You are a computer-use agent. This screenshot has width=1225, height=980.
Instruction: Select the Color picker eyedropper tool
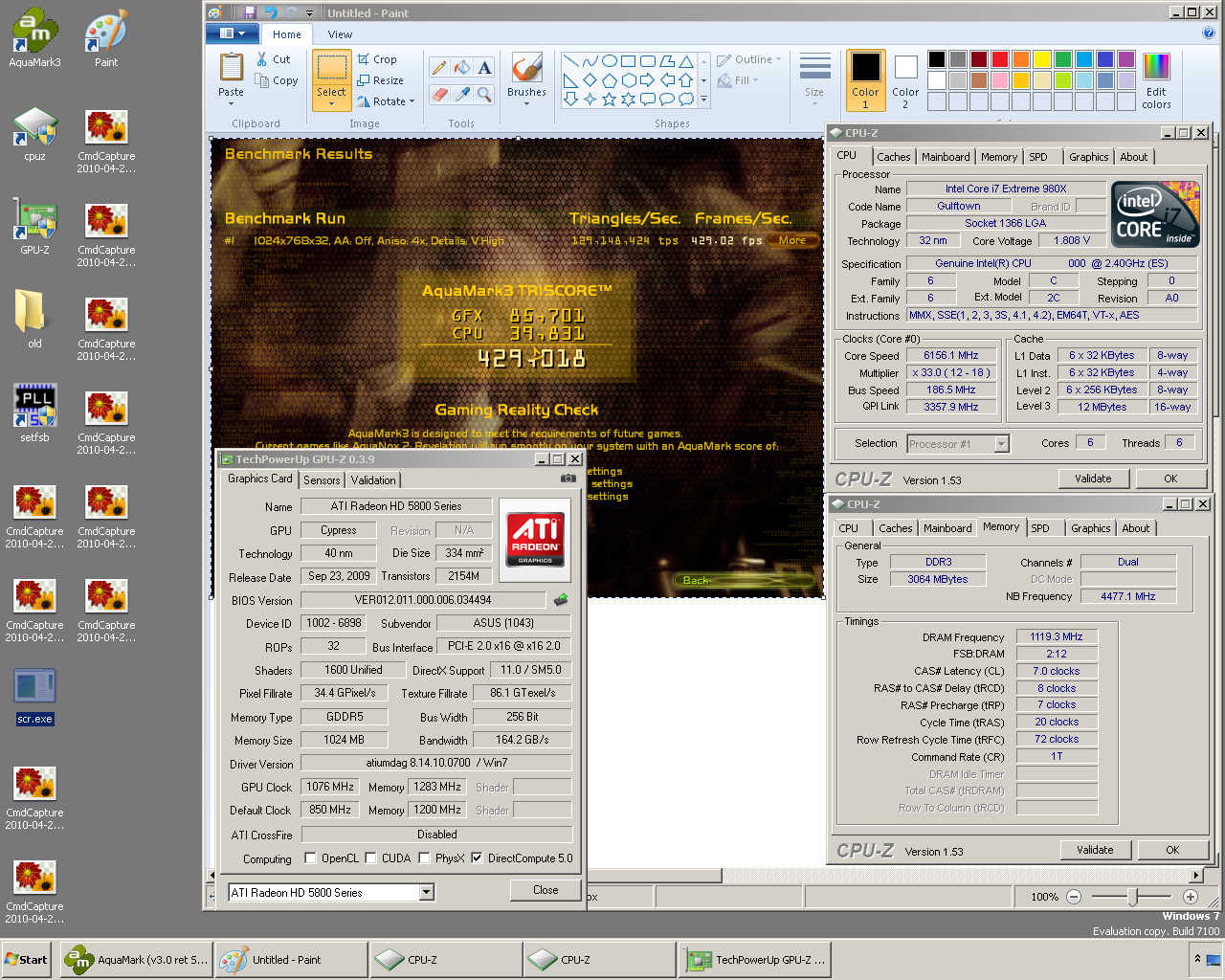click(461, 94)
